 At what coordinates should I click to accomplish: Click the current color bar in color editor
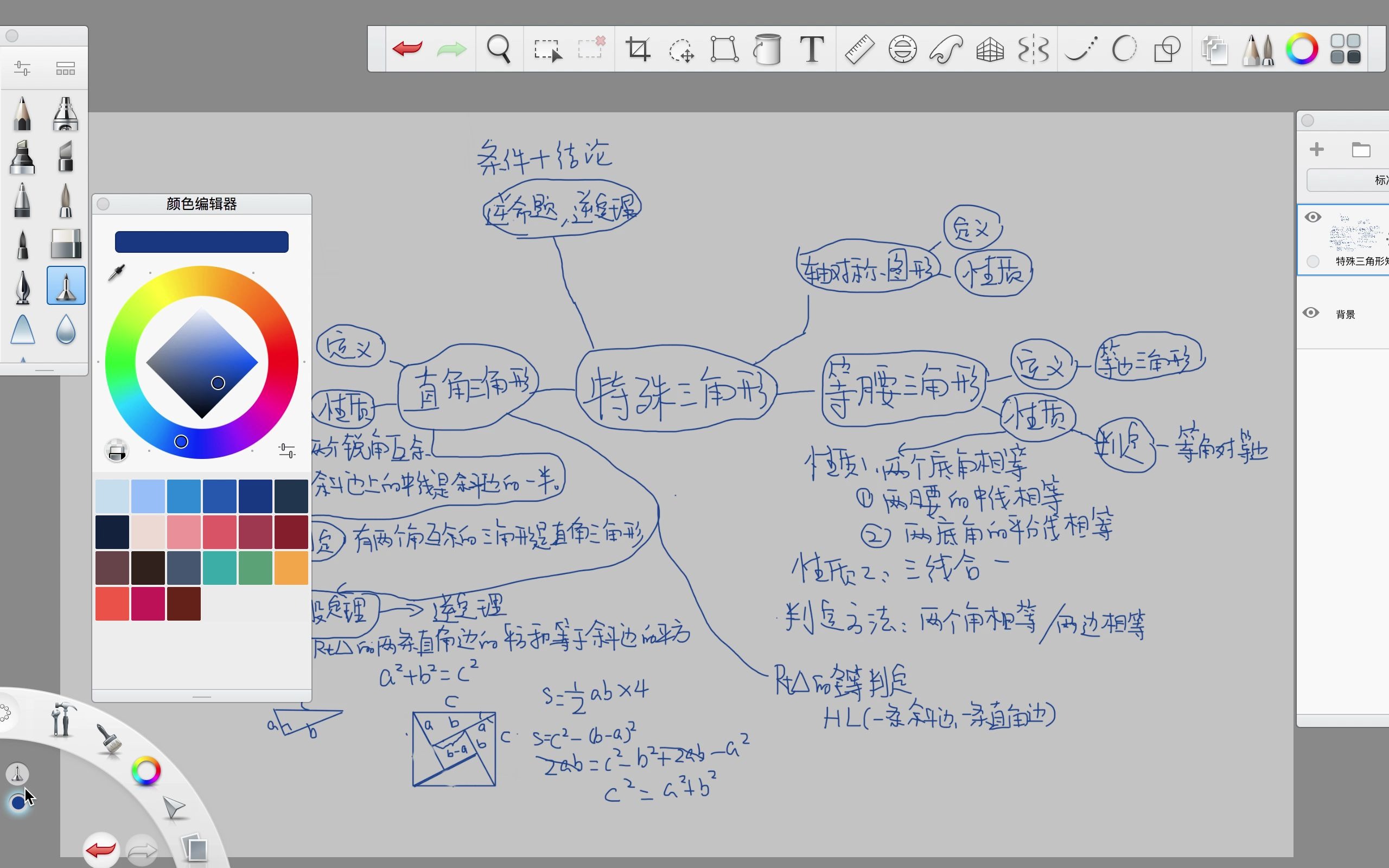pyautogui.click(x=201, y=242)
